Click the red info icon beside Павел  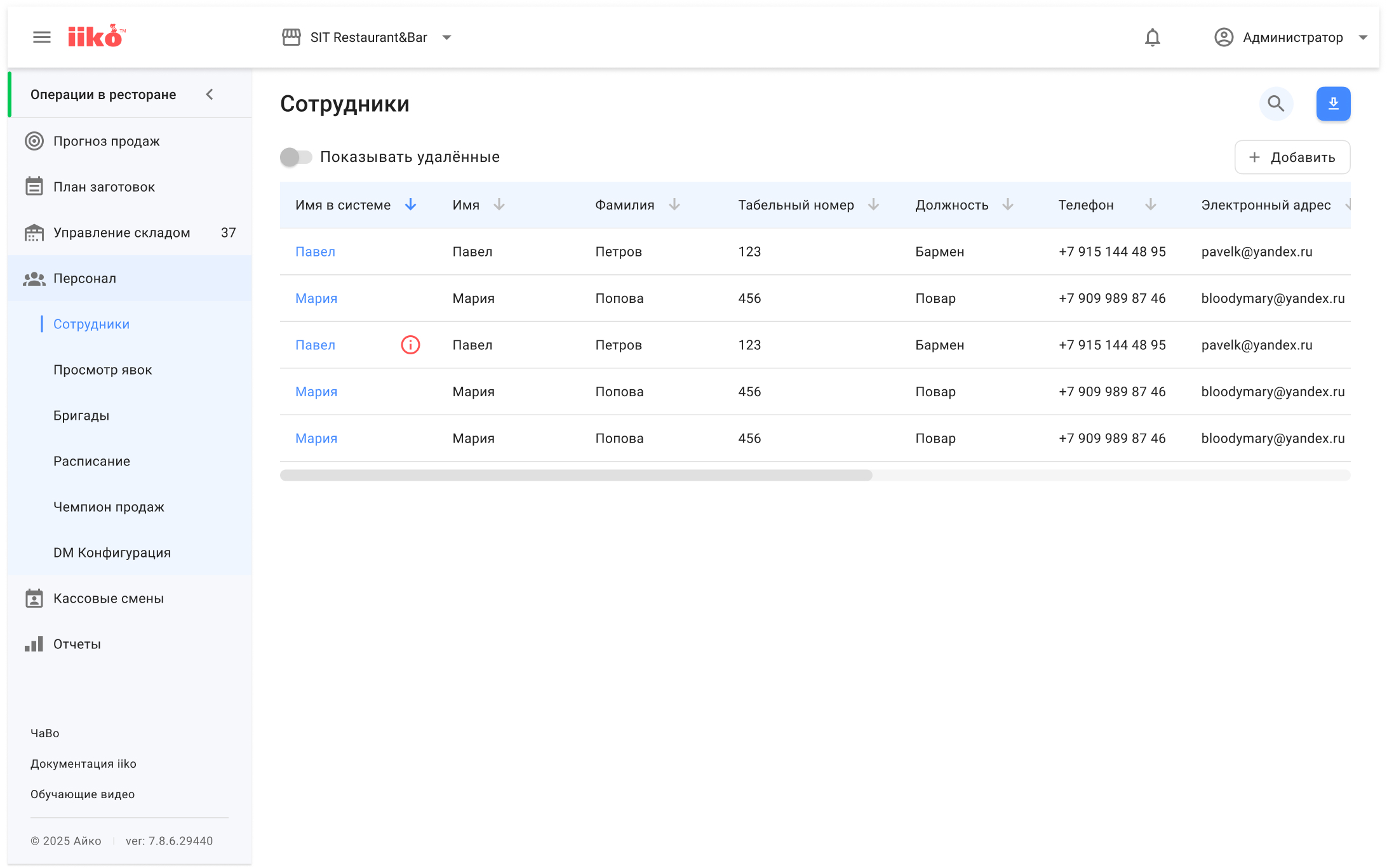coord(410,345)
